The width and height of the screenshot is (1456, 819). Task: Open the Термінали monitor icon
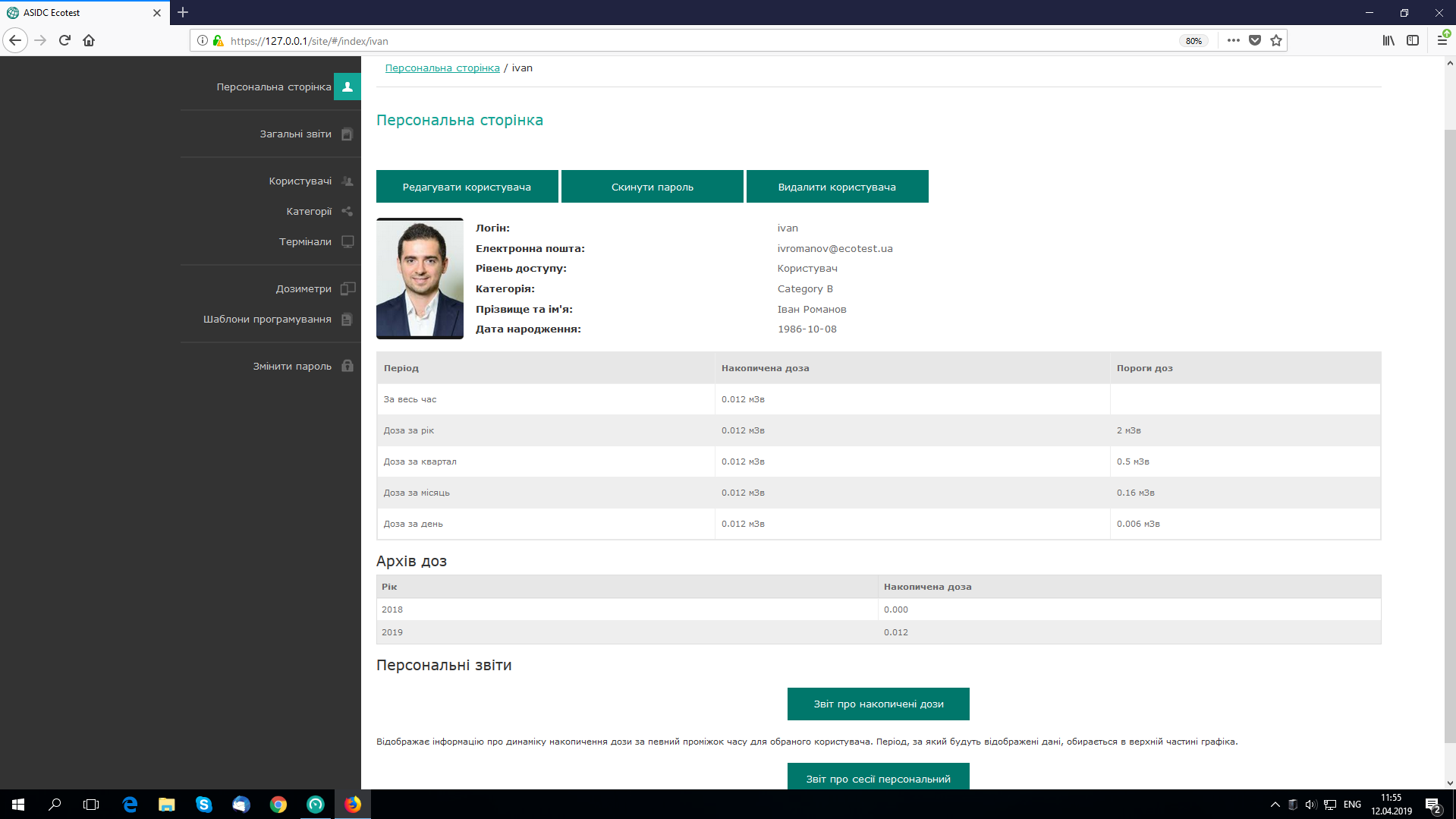click(x=347, y=242)
